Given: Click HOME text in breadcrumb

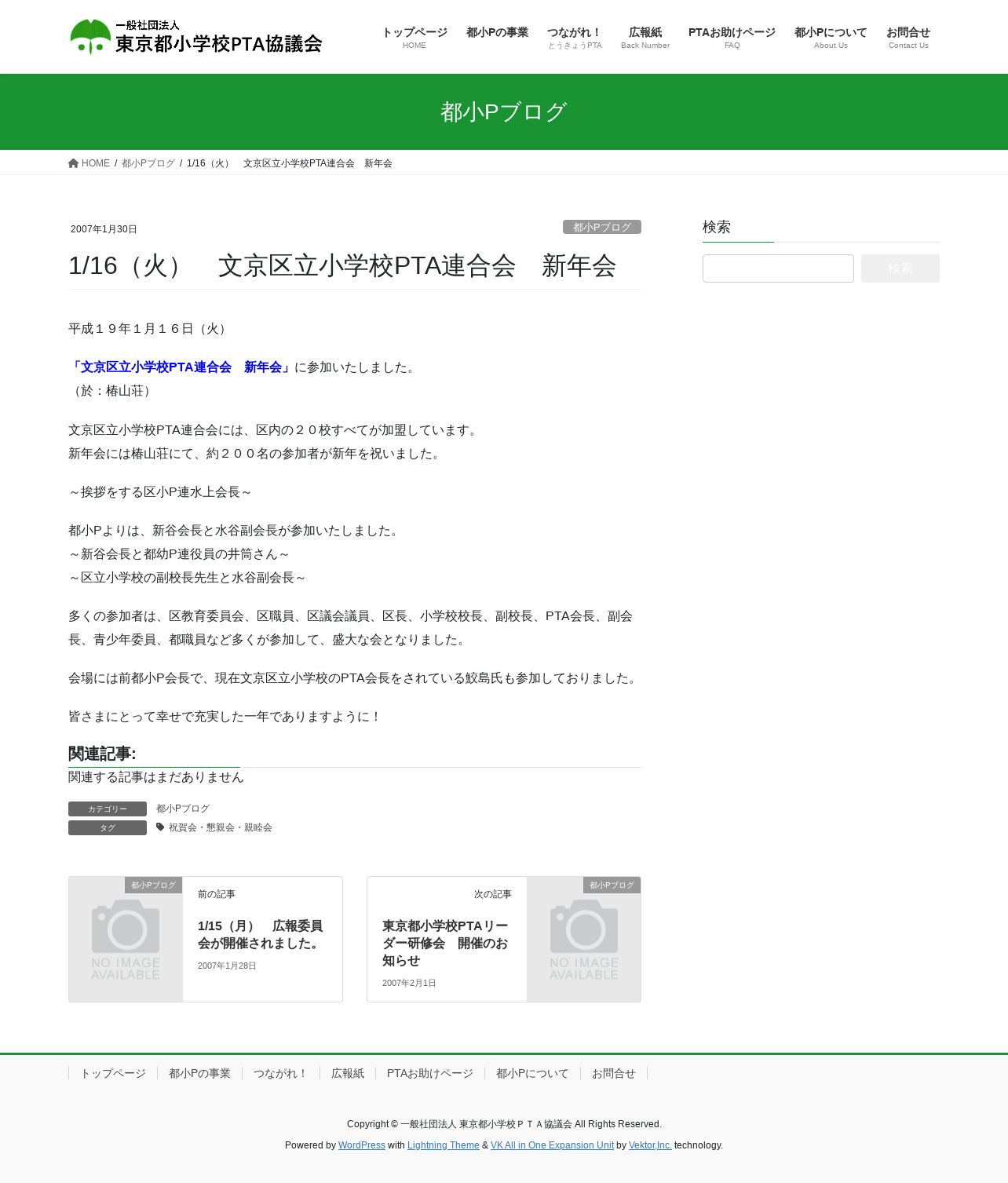Looking at the screenshot, I should 96,163.
